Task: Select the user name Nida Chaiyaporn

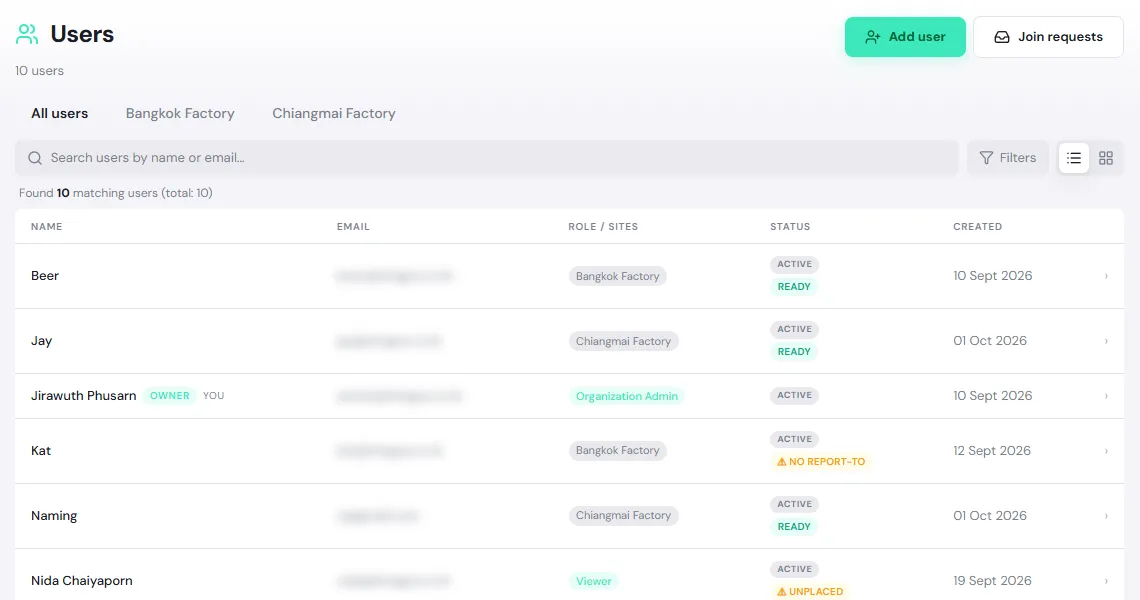Action: 81,580
